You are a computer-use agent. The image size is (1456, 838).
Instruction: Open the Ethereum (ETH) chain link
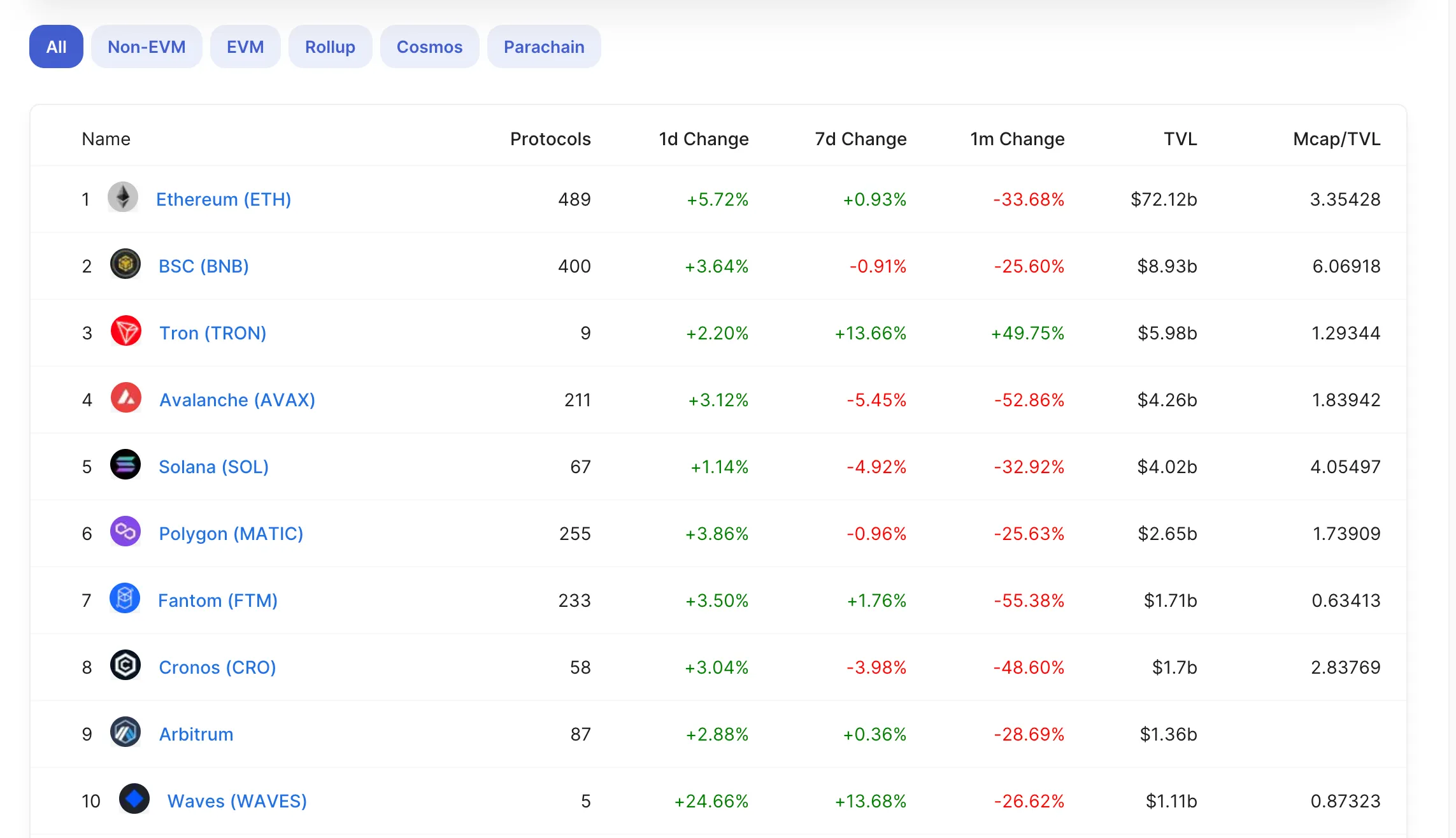224,199
